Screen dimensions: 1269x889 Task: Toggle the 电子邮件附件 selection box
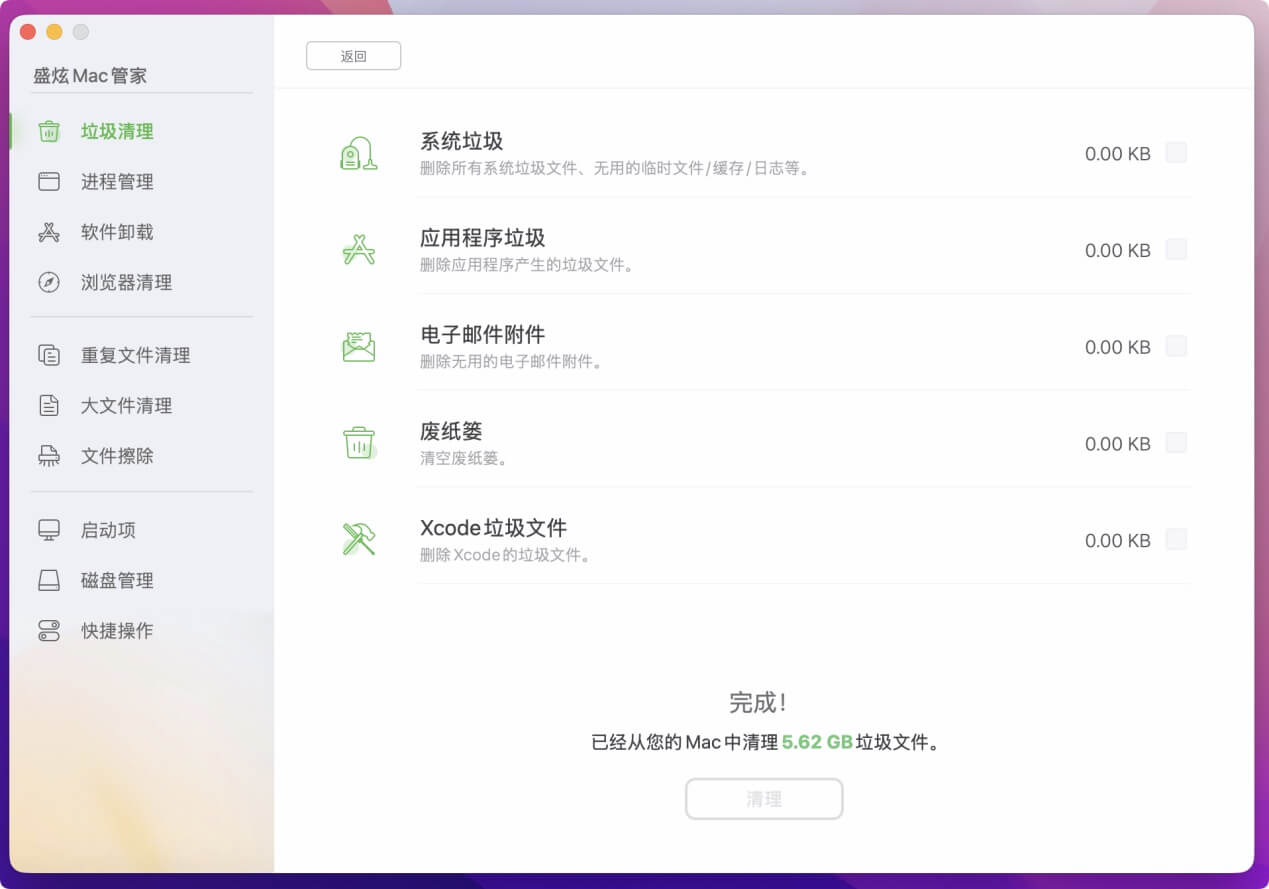click(1176, 346)
